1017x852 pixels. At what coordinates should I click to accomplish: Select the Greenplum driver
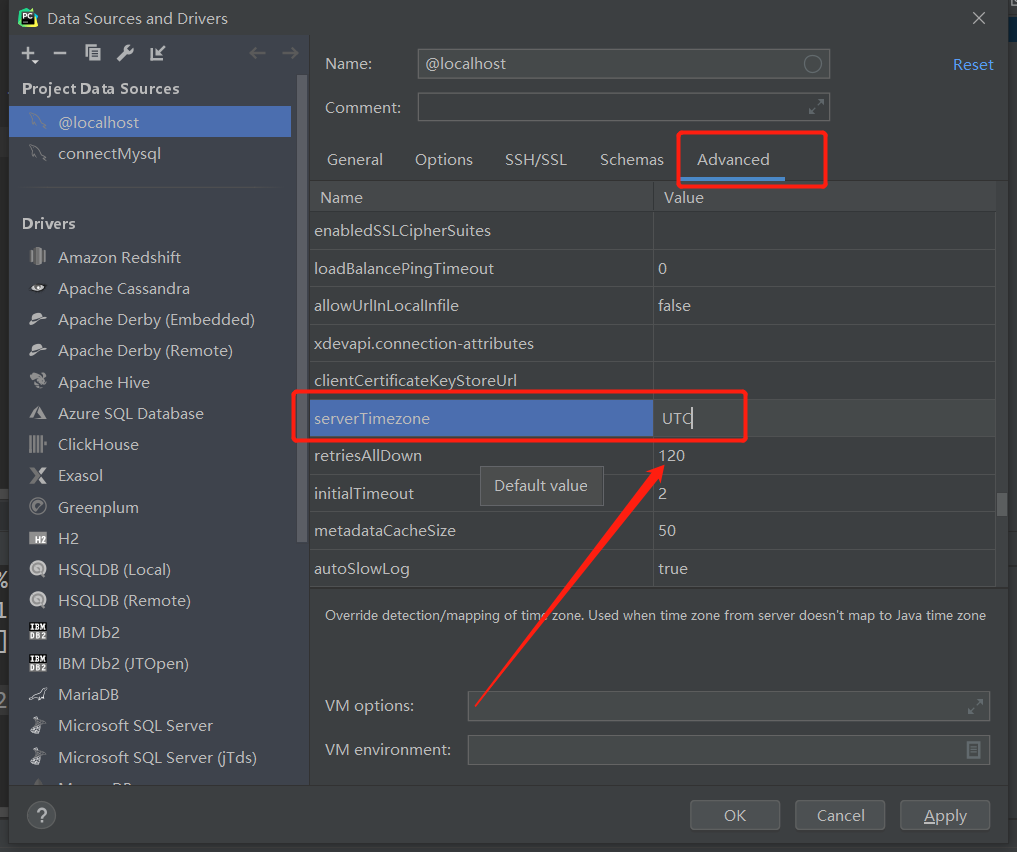click(x=99, y=508)
